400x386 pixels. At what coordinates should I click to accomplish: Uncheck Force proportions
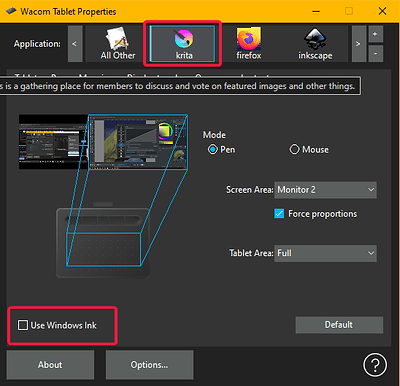279,214
